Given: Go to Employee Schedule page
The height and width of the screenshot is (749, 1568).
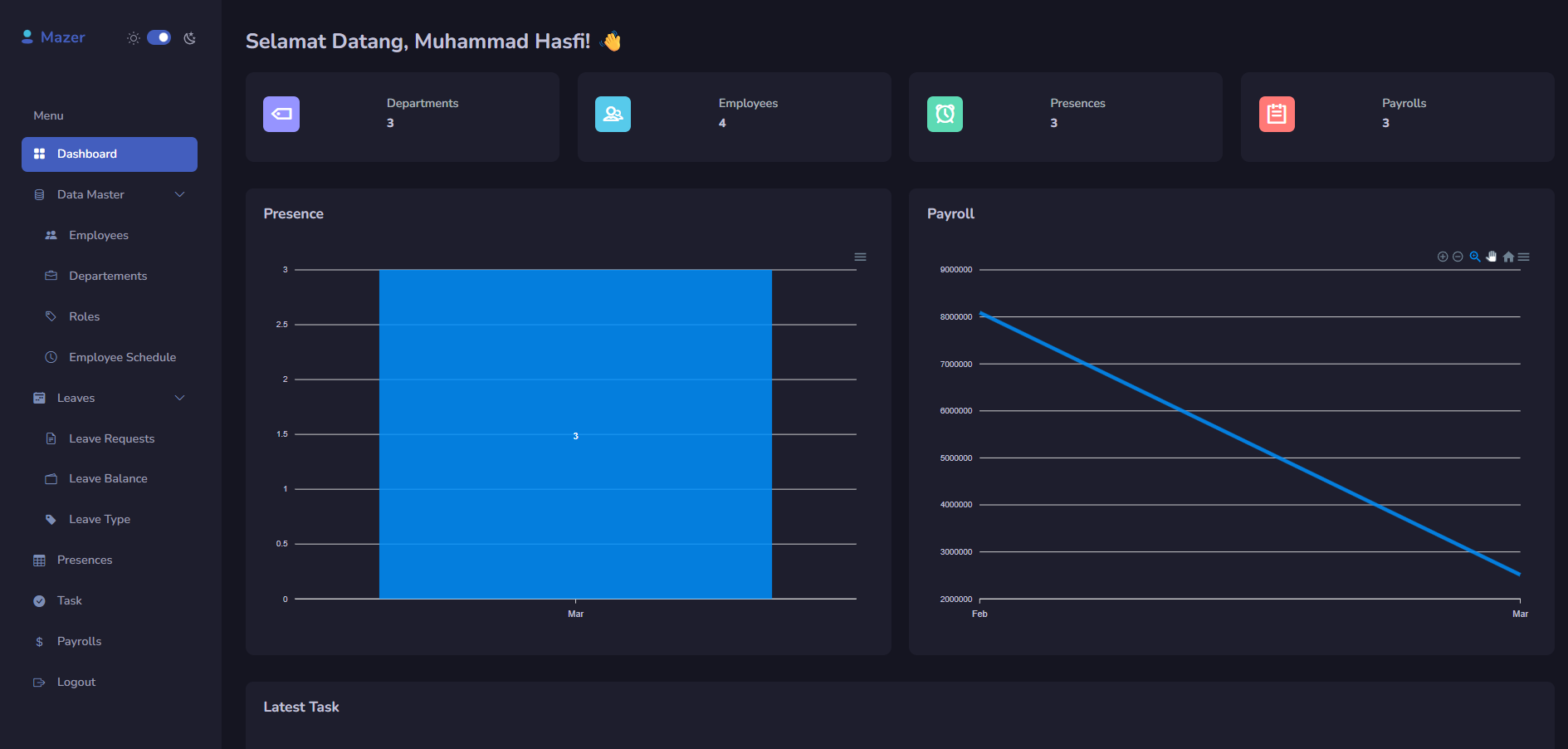Looking at the screenshot, I should (x=122, y=357).
